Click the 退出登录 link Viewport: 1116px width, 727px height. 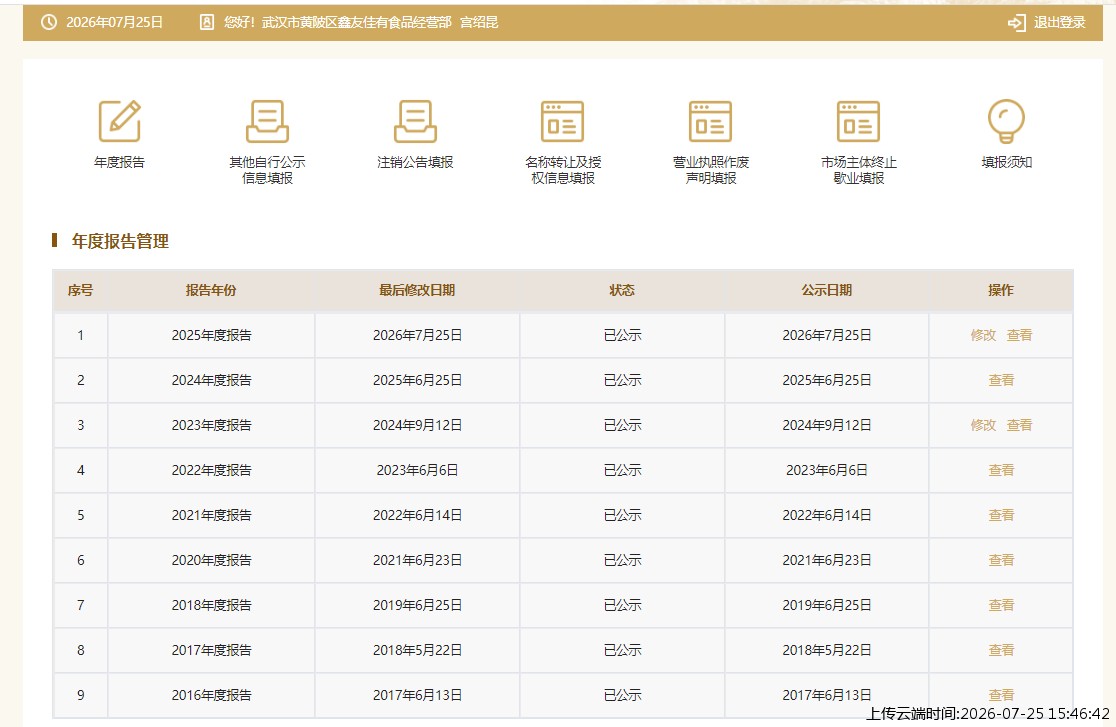tap(1060, 23)
